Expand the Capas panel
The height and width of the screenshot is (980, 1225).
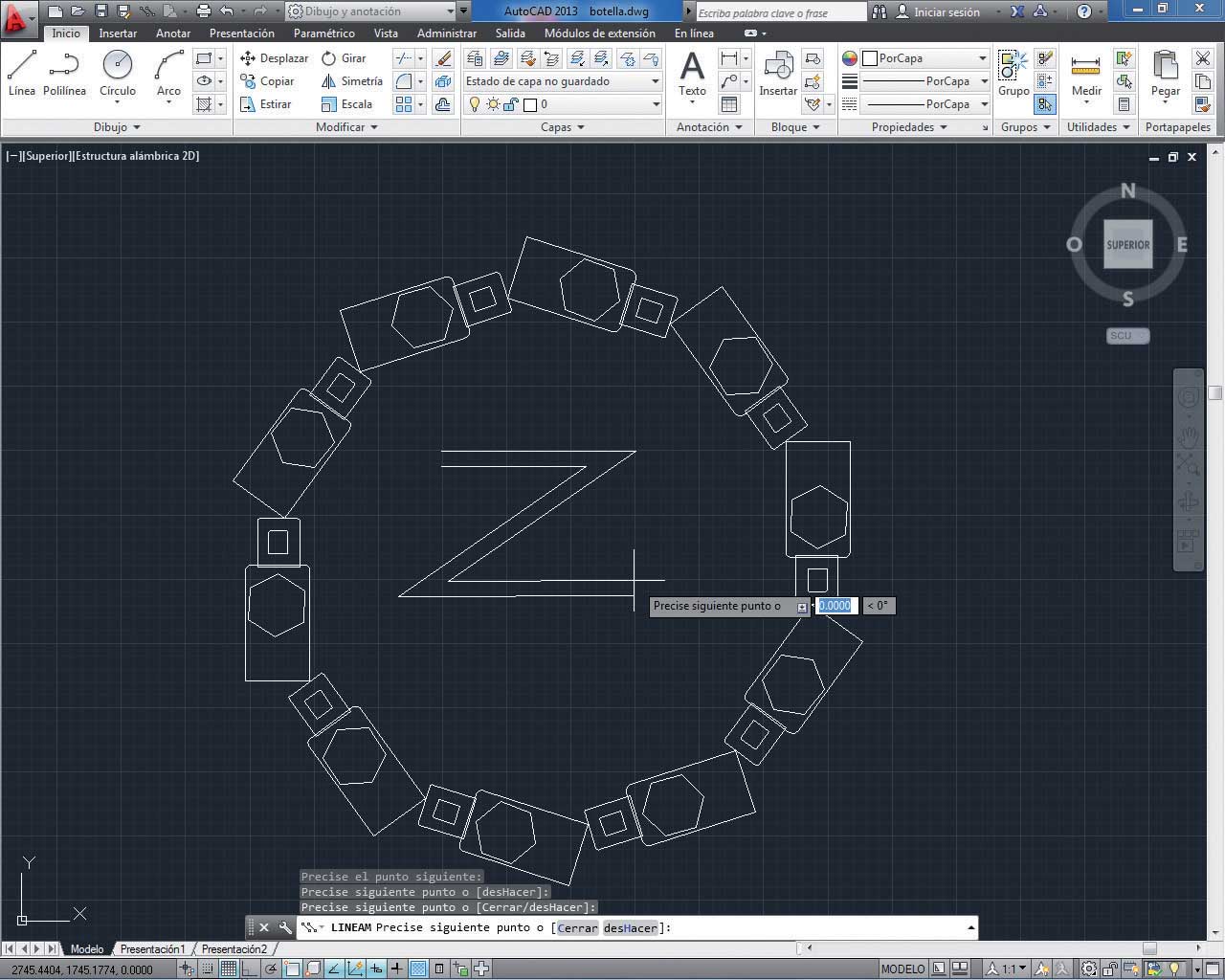coord(563,126)
